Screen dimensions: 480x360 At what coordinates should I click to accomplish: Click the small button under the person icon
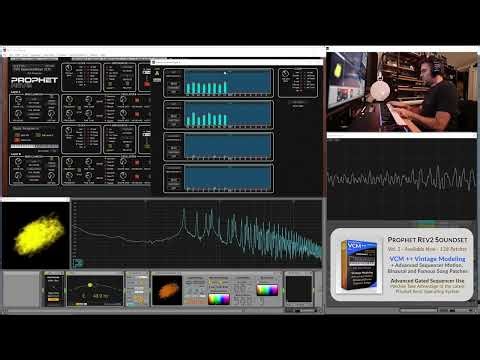(x=157, y=80)
